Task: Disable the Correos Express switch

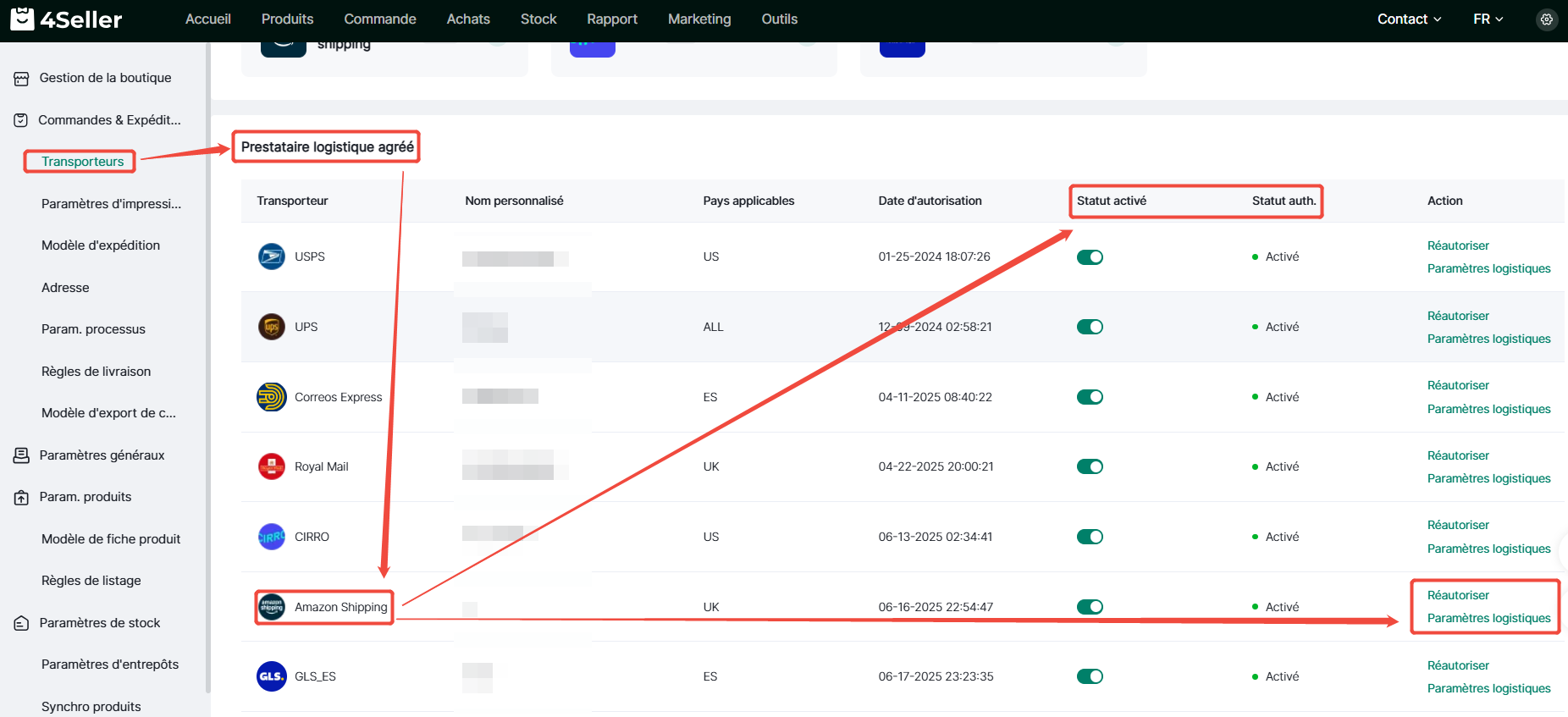Action: (x=1090, y=397)
